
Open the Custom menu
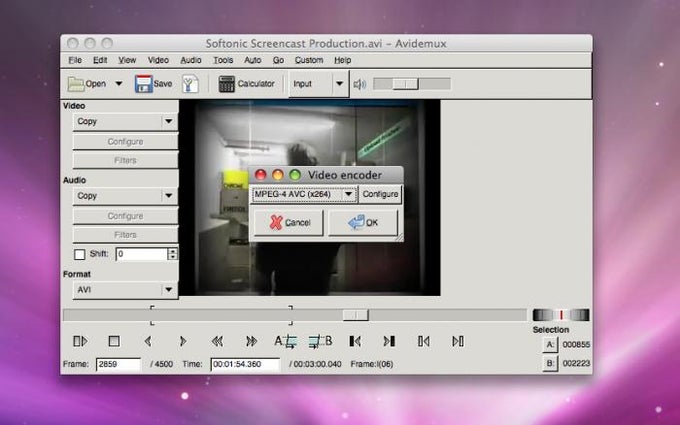(x=309, y=60)
